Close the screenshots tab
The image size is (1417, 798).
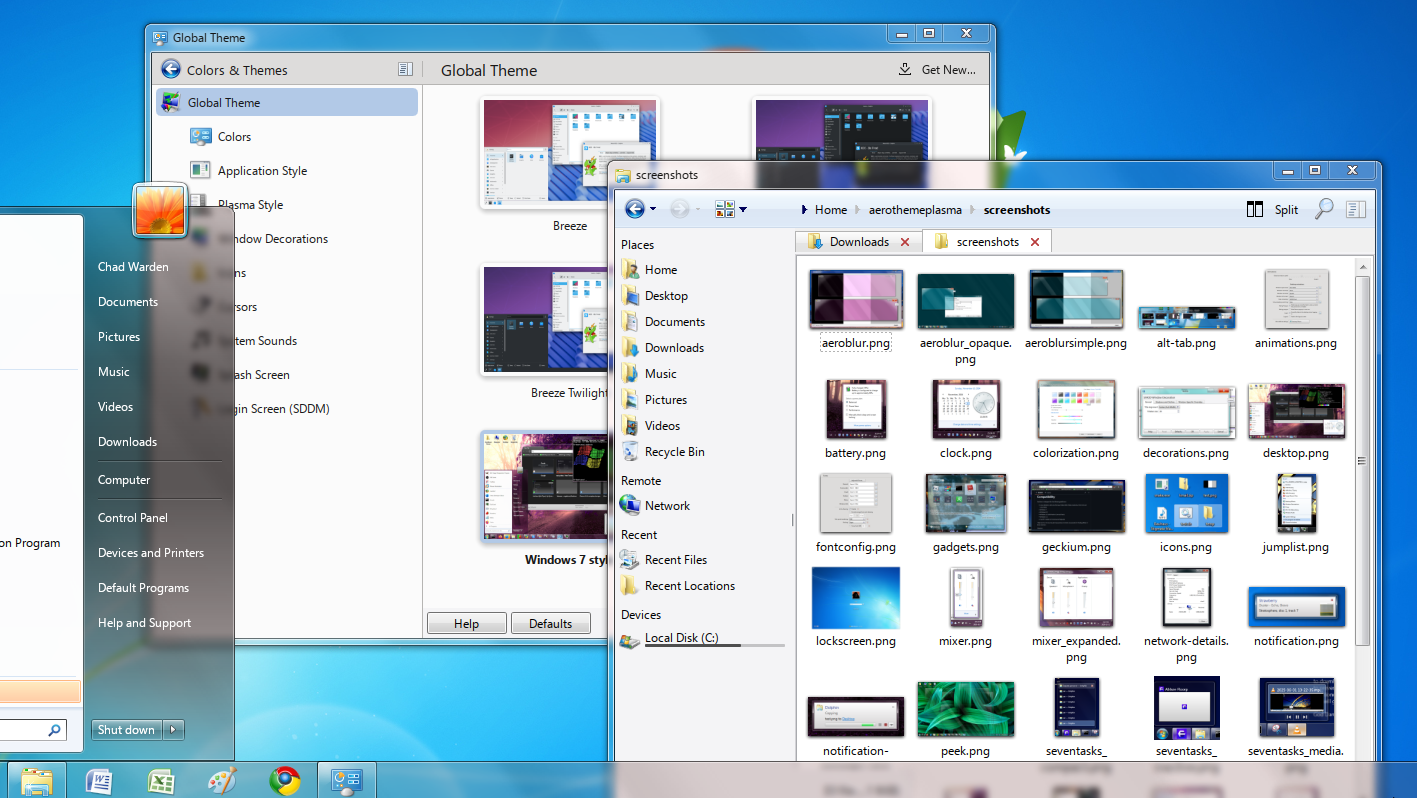1035,242
